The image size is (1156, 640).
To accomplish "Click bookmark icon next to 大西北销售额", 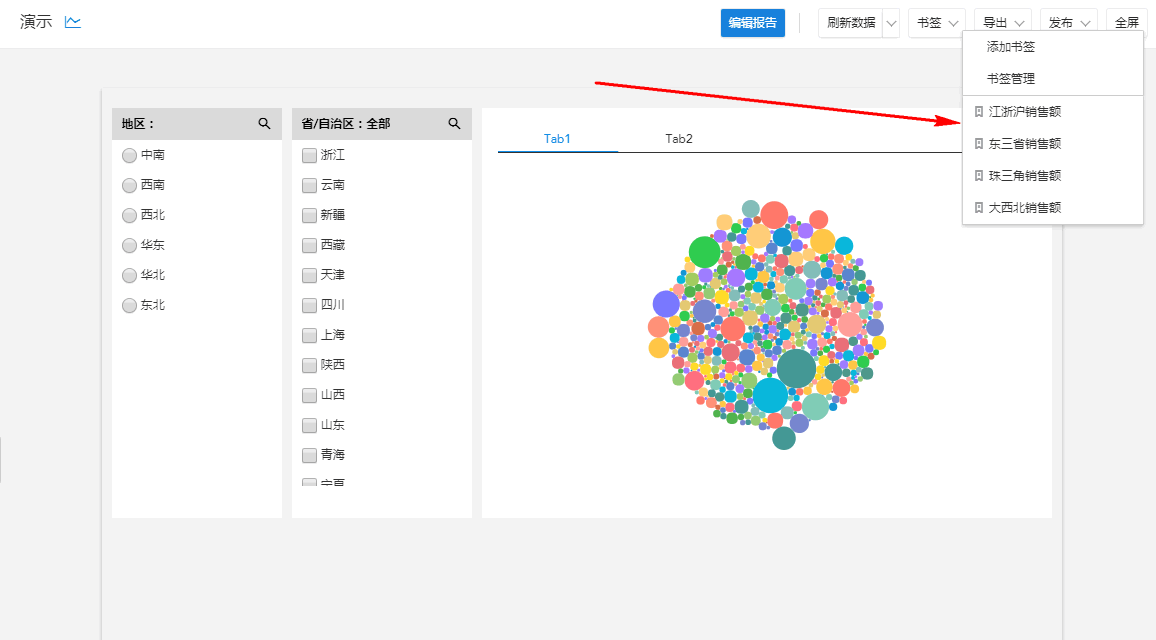I will click(x=979, y=208).
